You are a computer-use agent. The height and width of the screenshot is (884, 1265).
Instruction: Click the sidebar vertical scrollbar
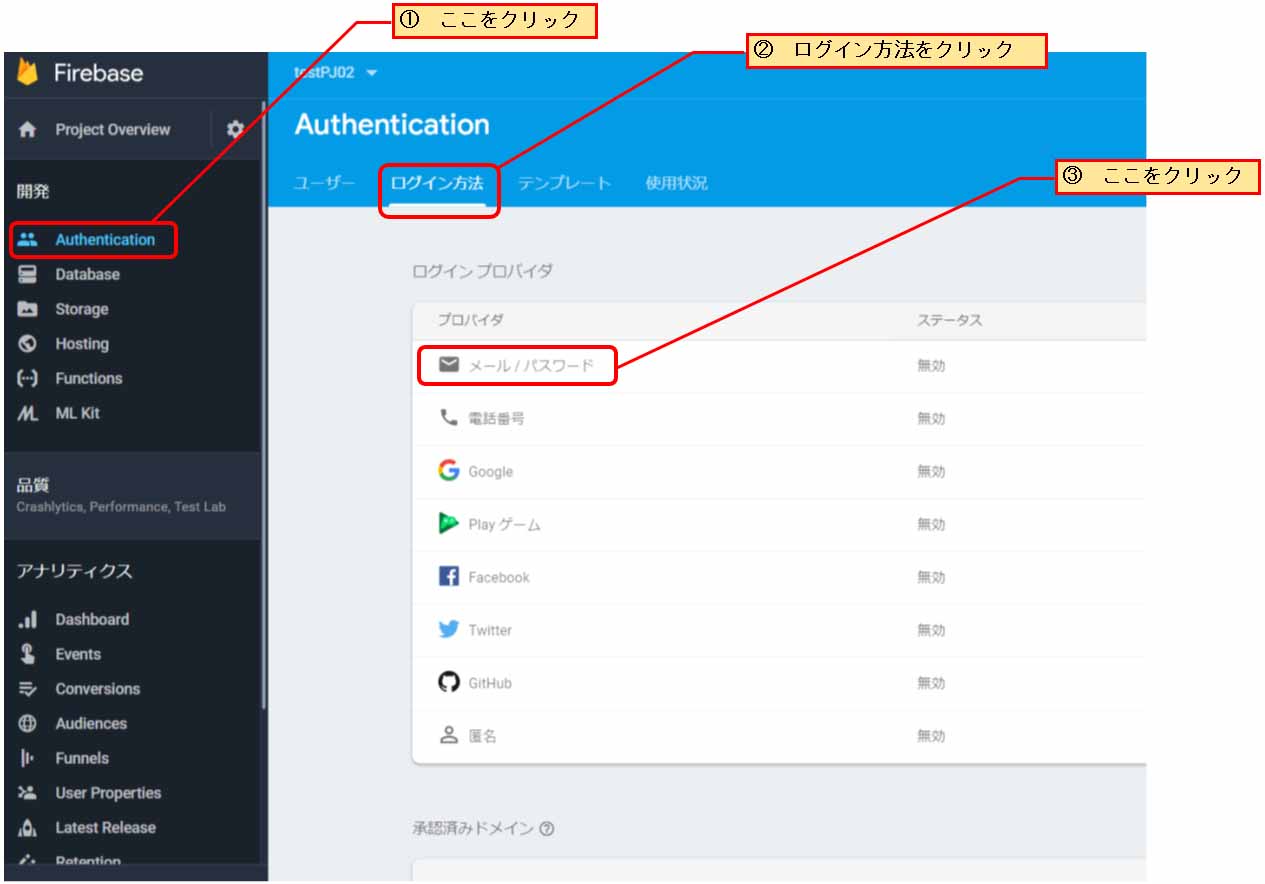coord(263,400)
